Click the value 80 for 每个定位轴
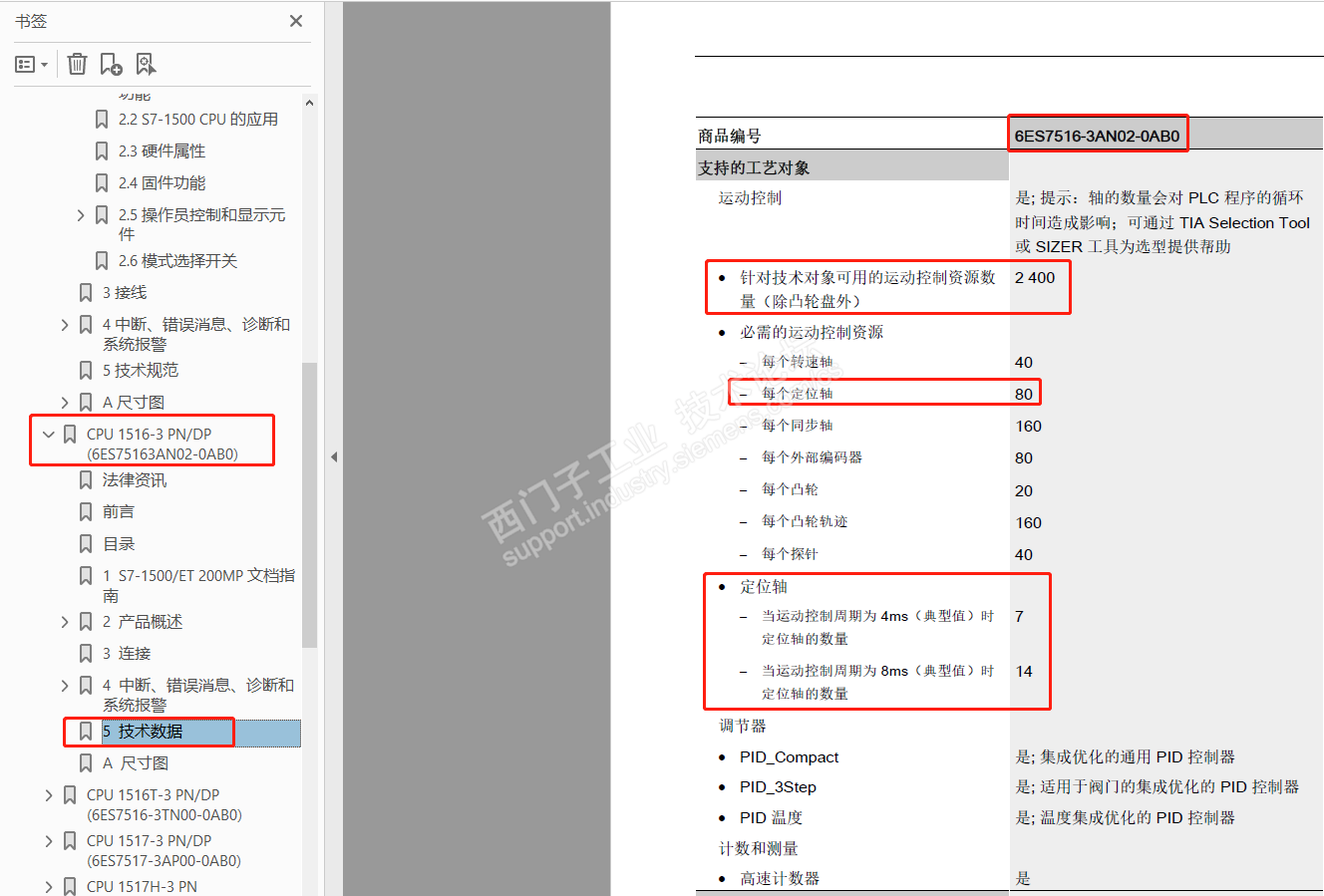This screenshot has height=896, width=1324. click(x=1024, y=394)
